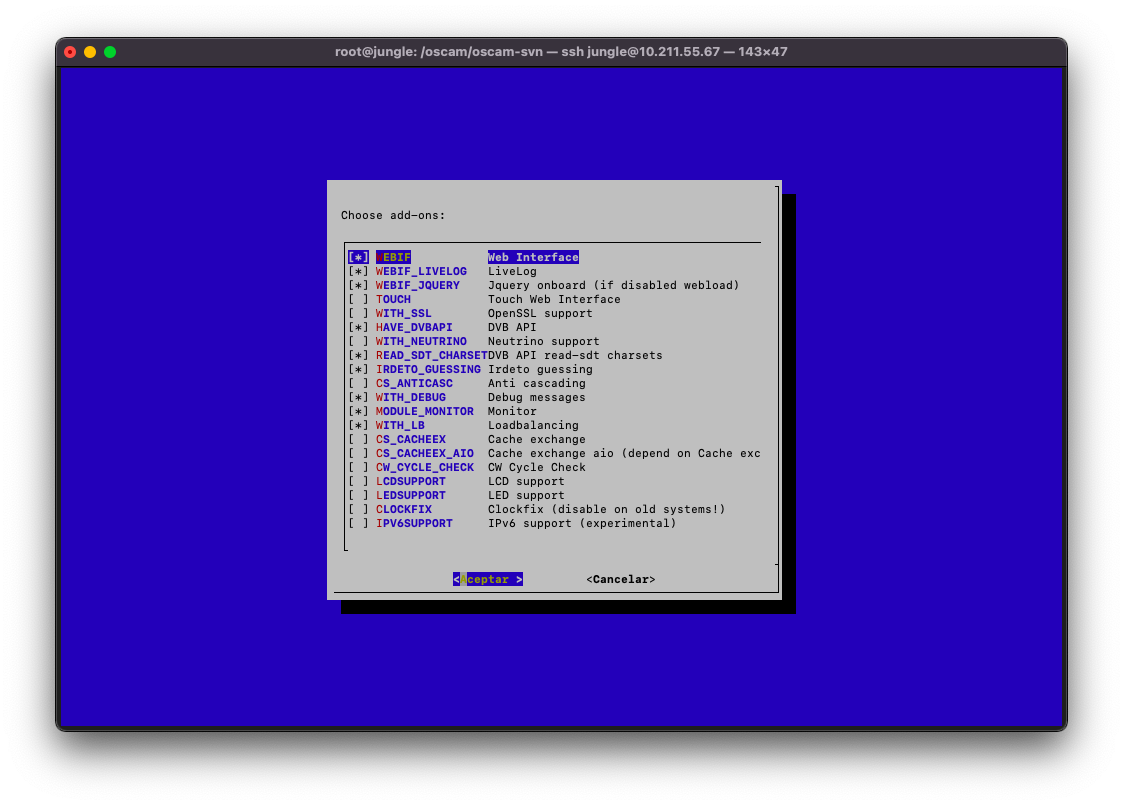The height and width of the screenshot is (805, 1123).
Task: Enable the IPV6SUPPORT checkbox
Action: coord(358,523)
